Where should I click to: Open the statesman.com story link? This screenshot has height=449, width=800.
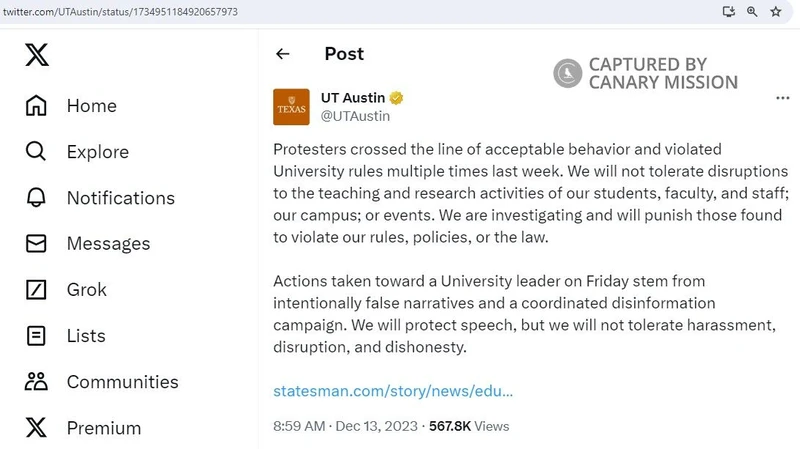tap(393, 390)
